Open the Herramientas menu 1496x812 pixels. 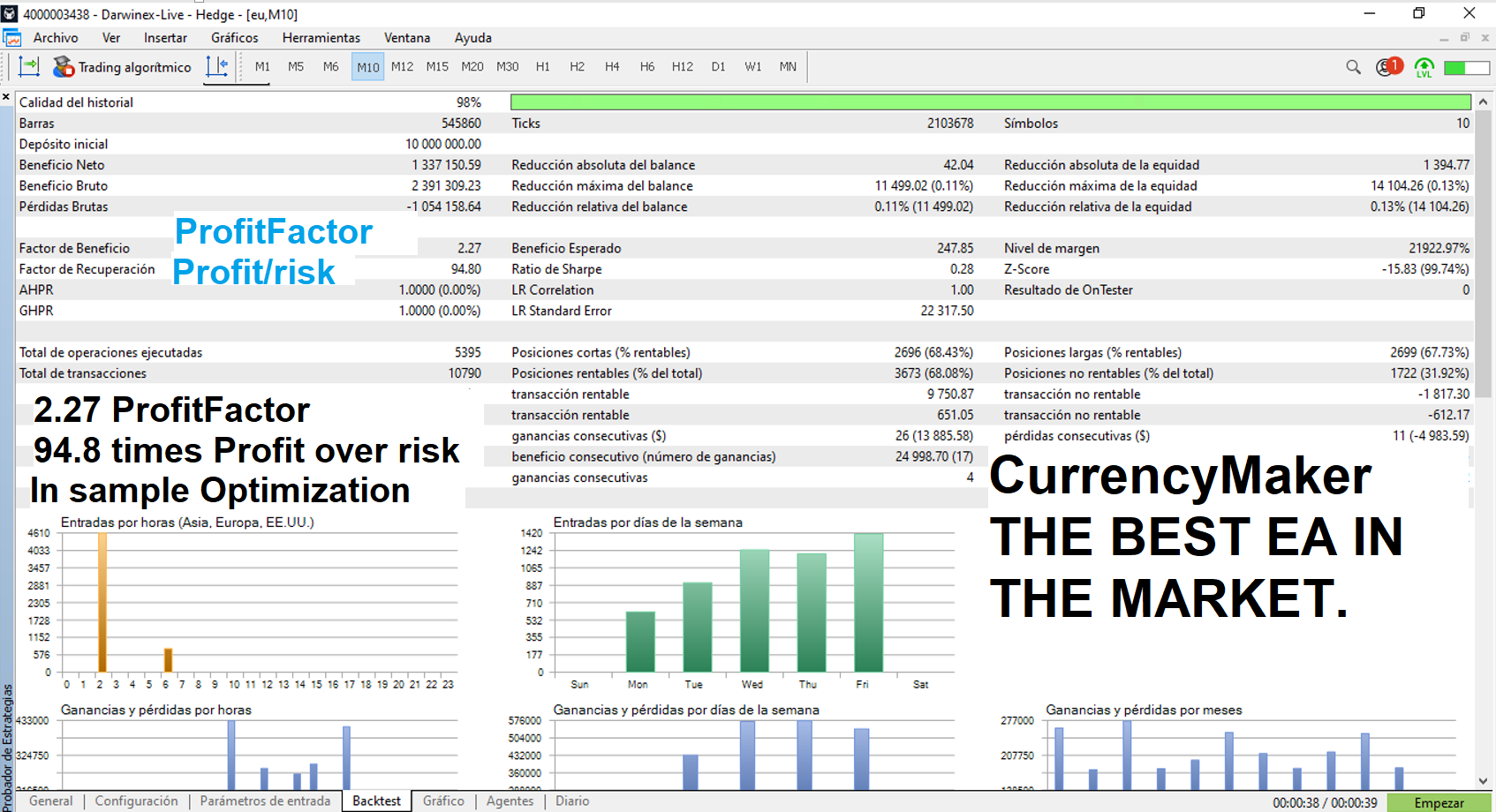tap(321, 38)
